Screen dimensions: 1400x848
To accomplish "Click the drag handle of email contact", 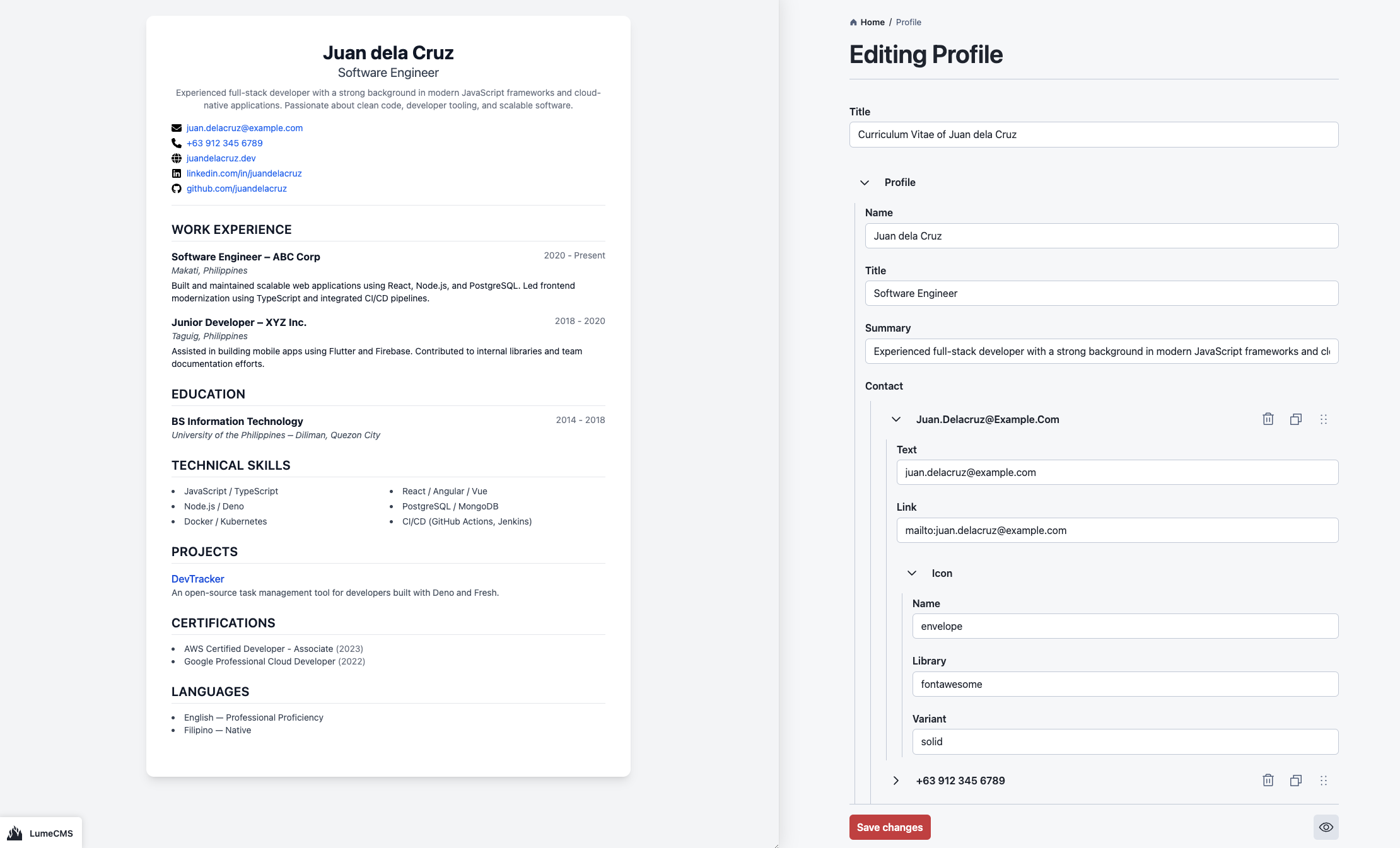I will [1324, 419].
